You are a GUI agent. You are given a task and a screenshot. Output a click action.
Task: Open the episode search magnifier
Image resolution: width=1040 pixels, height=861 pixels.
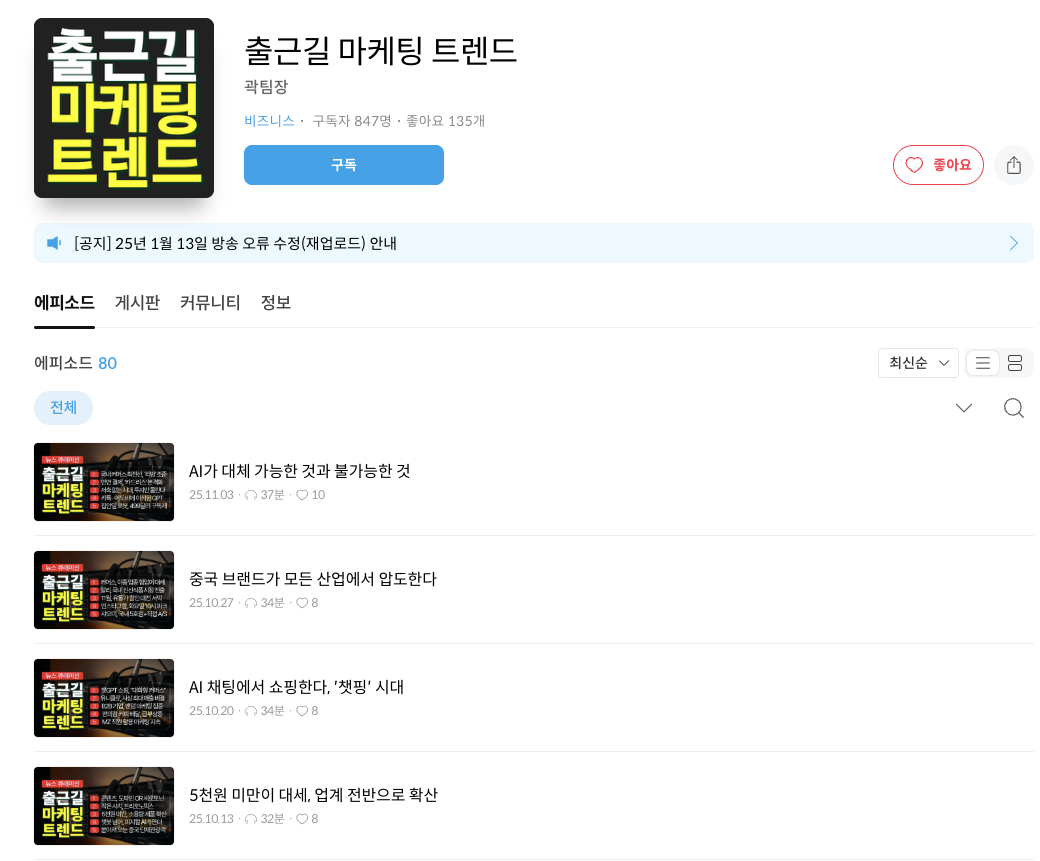1014,408
